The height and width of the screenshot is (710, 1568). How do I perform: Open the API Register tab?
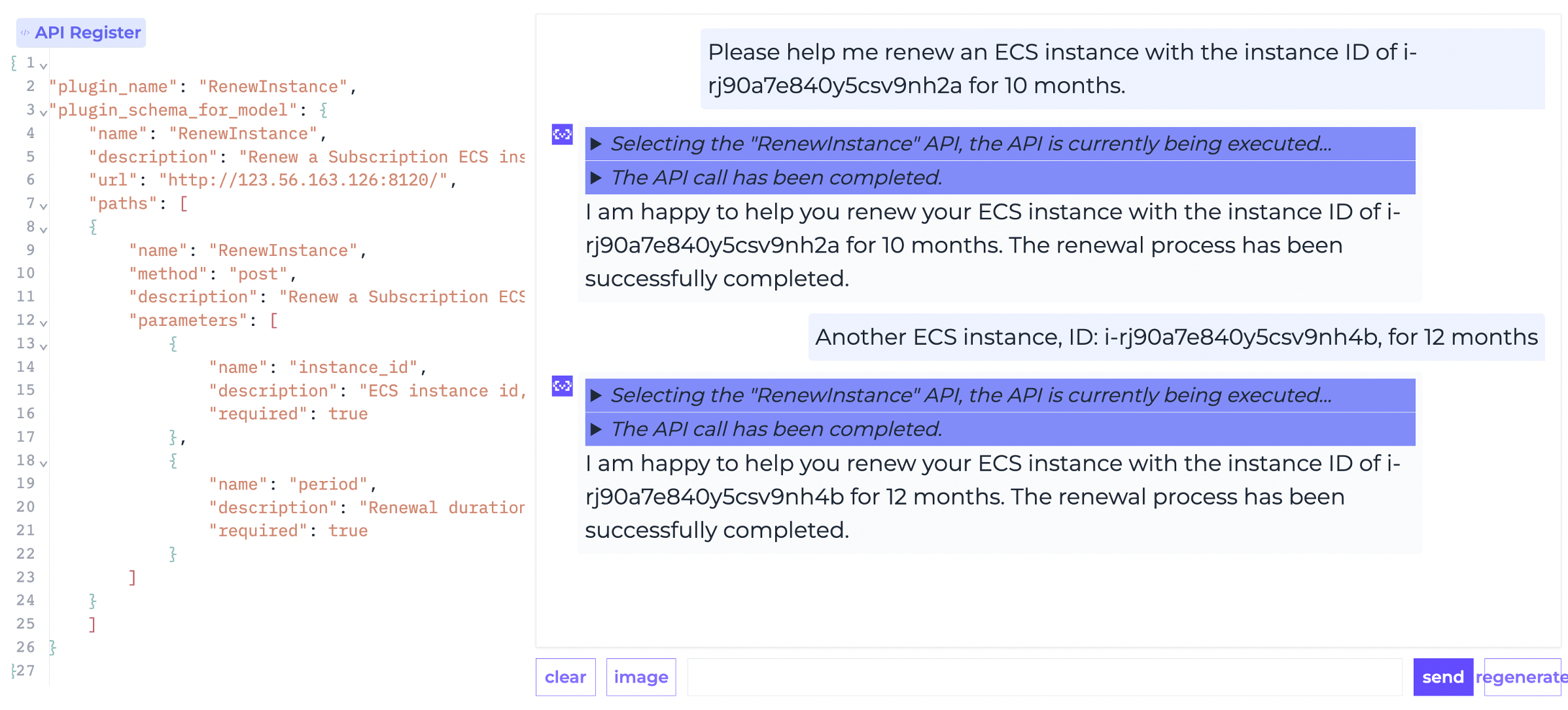pyautogui.click(x=81, y=33)
